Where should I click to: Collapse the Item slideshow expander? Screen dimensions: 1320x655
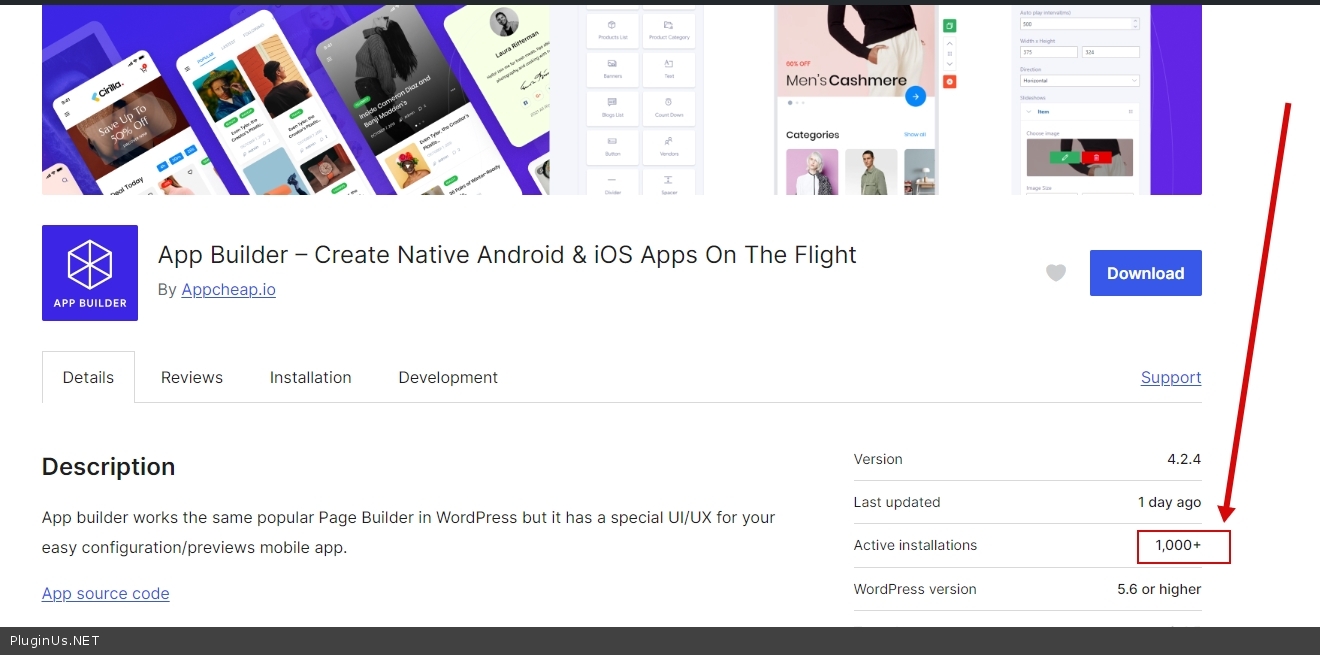[1030, 111]
